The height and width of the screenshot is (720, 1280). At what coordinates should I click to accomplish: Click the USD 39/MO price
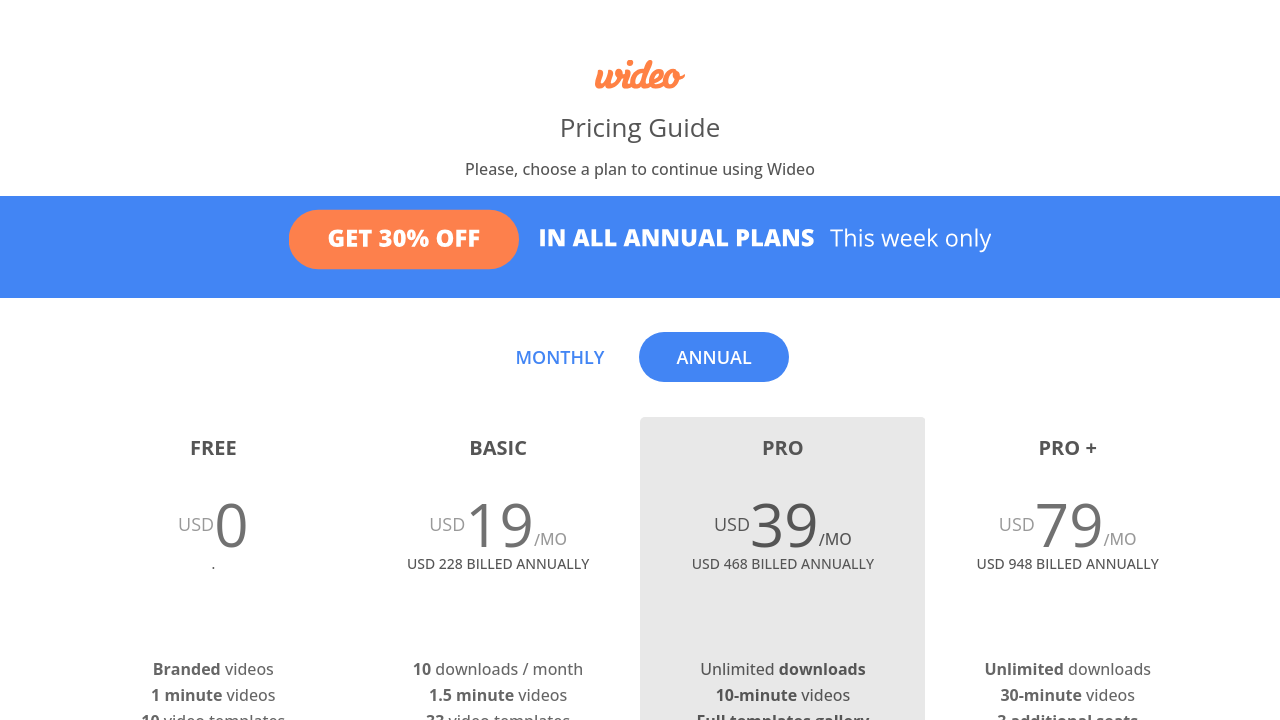click(x=783, y=526)
